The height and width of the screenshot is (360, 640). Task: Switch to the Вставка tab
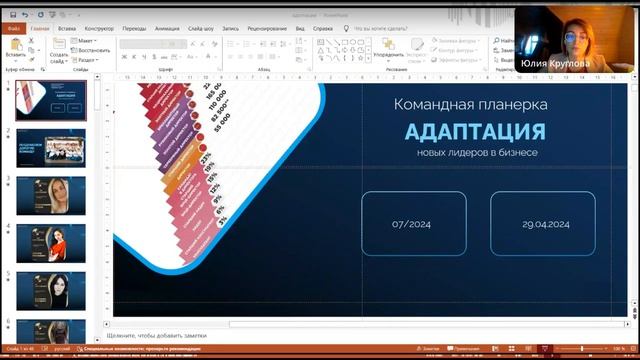tap(67, 28)
